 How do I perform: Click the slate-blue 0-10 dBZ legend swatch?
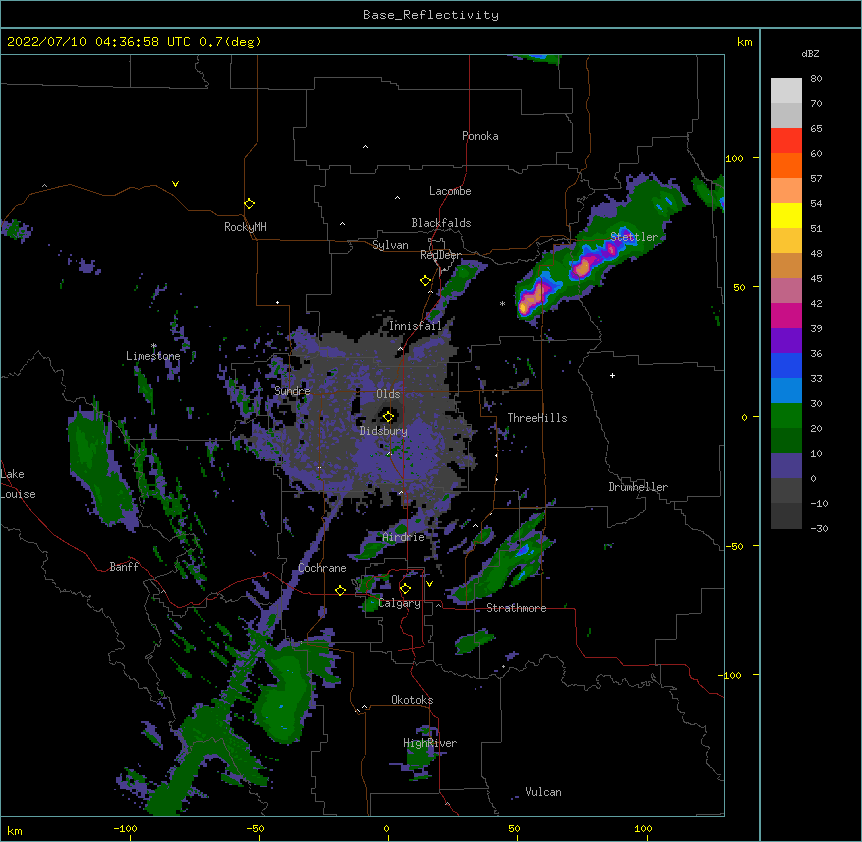pyautogui.click(x=786, y=466)
